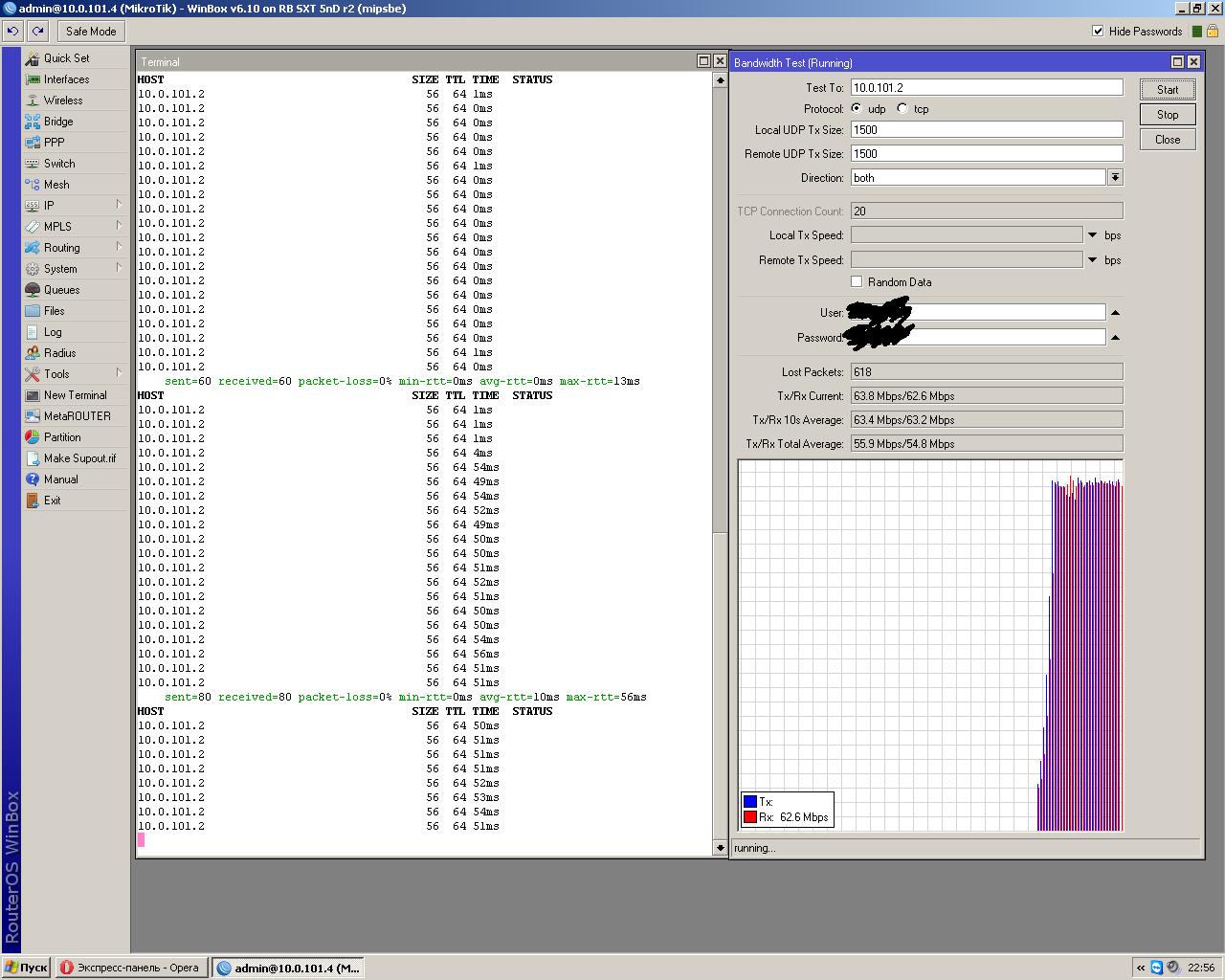Enable the Random Data checkbox
The height and width of the screenshot is (980, 1225).
pyautogui.click(x=857, y=282)
